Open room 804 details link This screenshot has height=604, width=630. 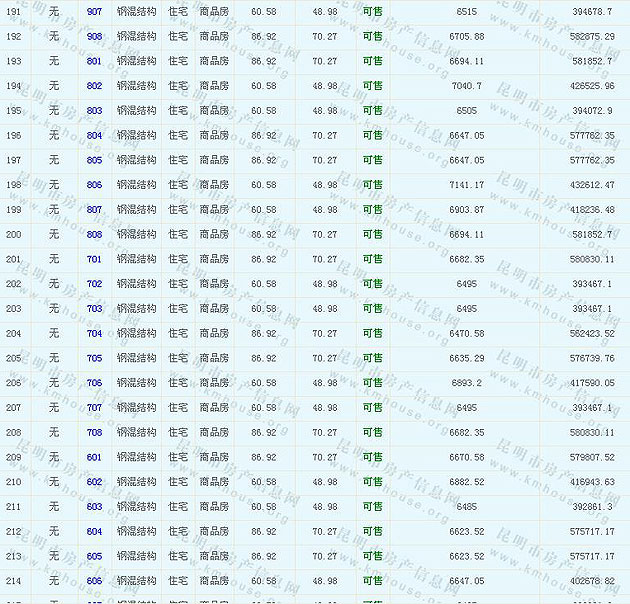tap(94, 135)
